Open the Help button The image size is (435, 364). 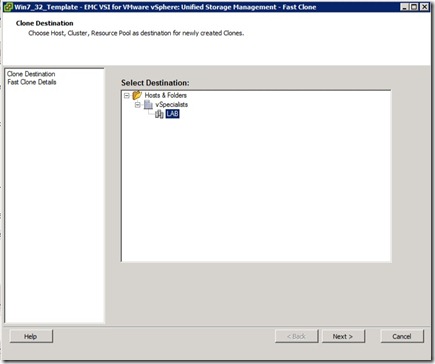pyautogui.click(x=31, y=336)
